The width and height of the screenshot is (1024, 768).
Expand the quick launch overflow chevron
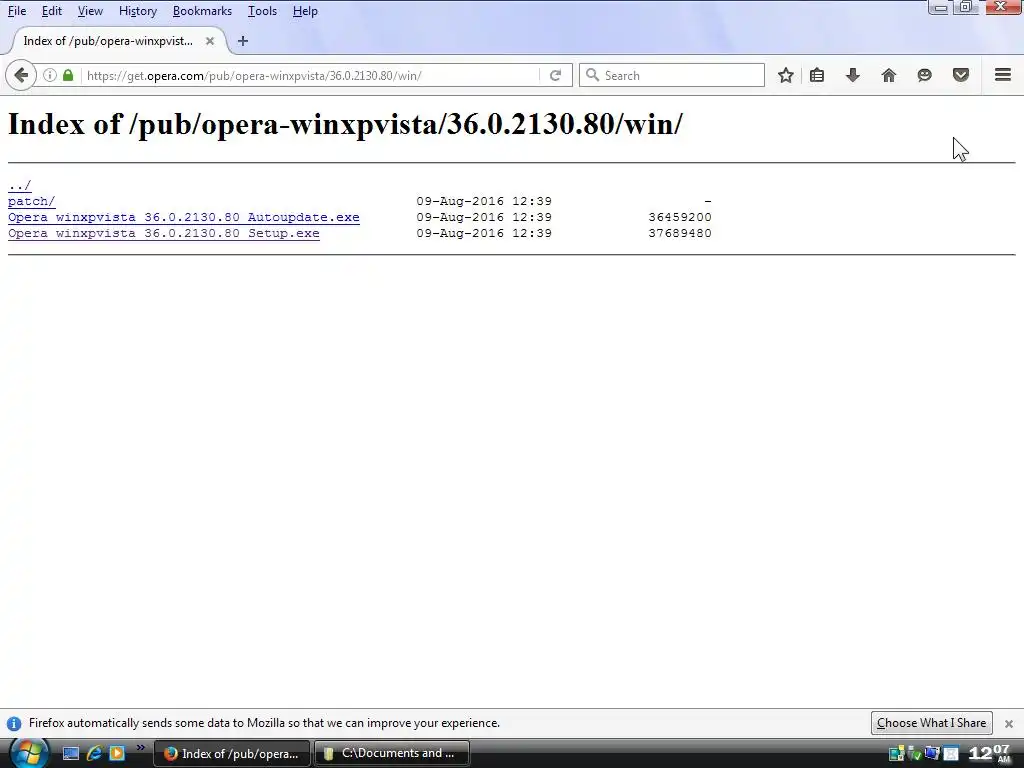coord(140,748)
